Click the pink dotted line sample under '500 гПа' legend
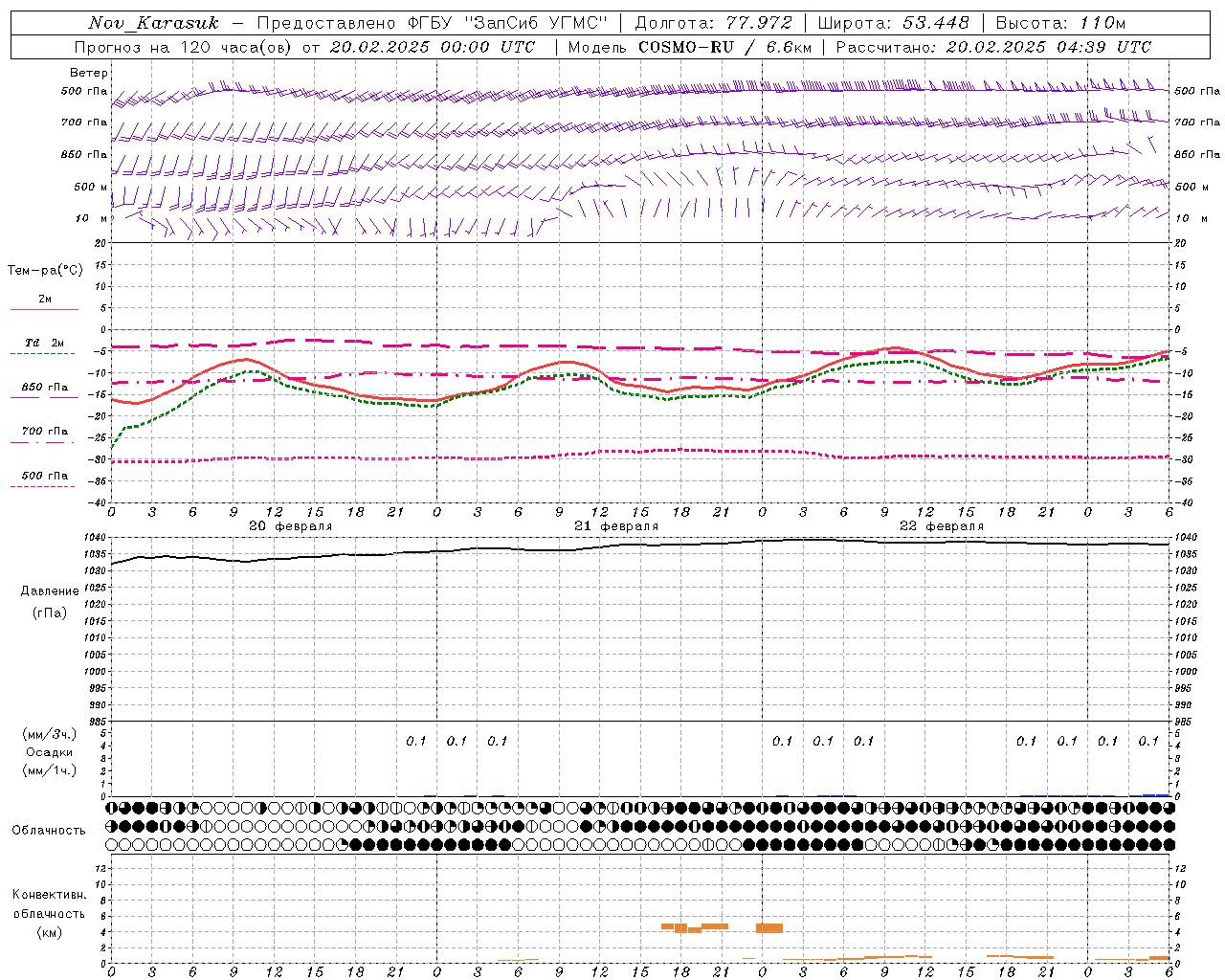Viewport: 1225px width, 980px height. [x=43, y=486]
